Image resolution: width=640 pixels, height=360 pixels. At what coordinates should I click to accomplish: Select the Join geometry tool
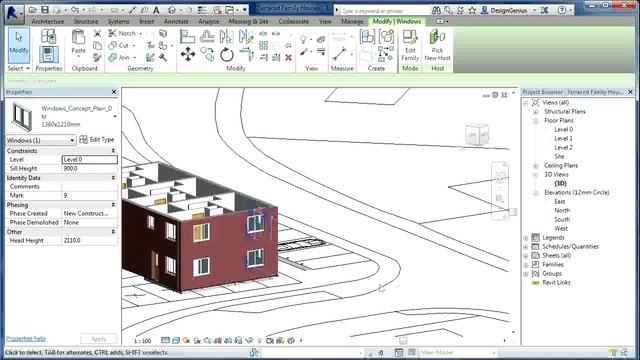pos(119,58)
